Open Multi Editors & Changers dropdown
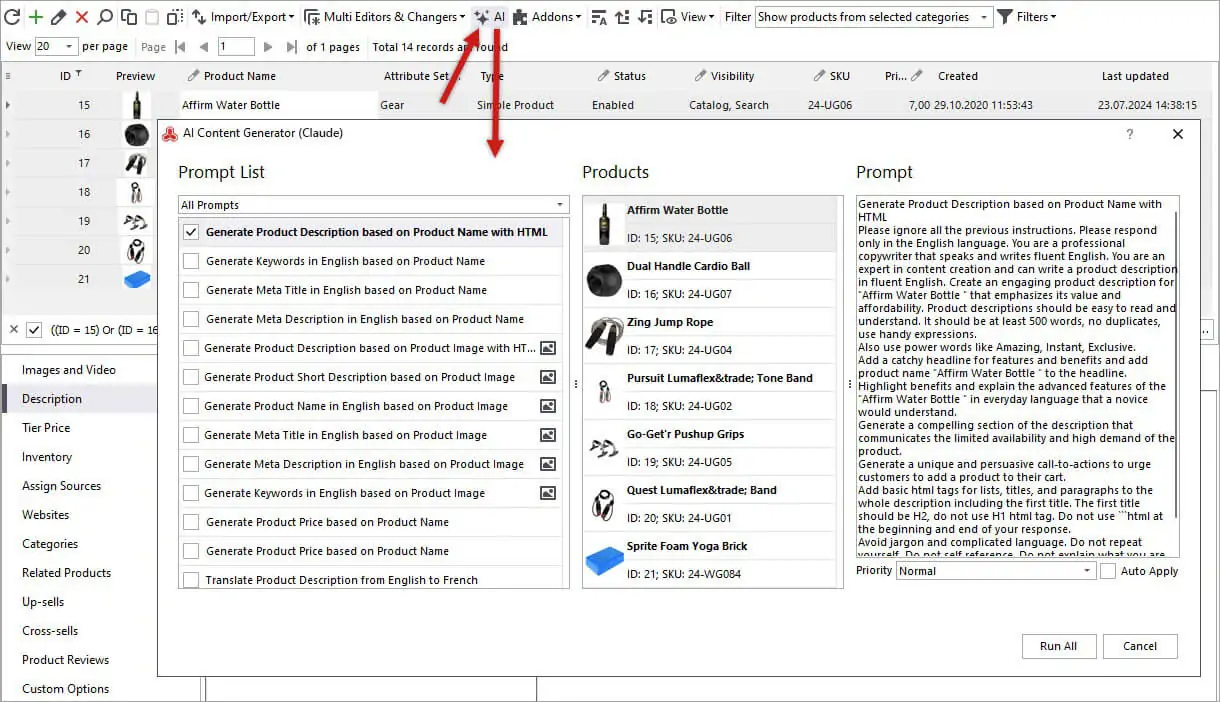The image size is (1220, 702). click(x=385, y=17)
